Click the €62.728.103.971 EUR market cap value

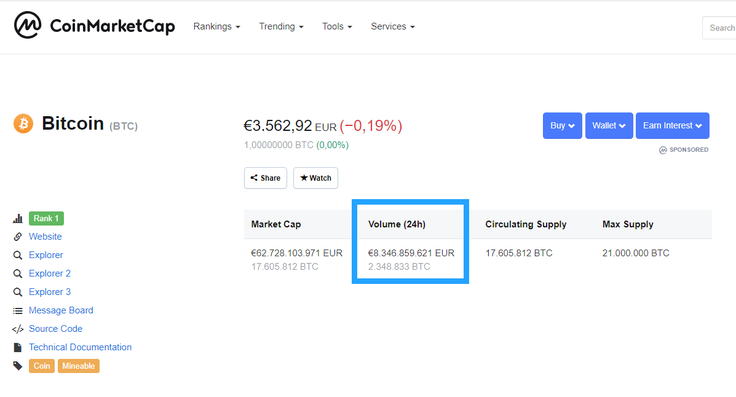(x=297, y=253)
